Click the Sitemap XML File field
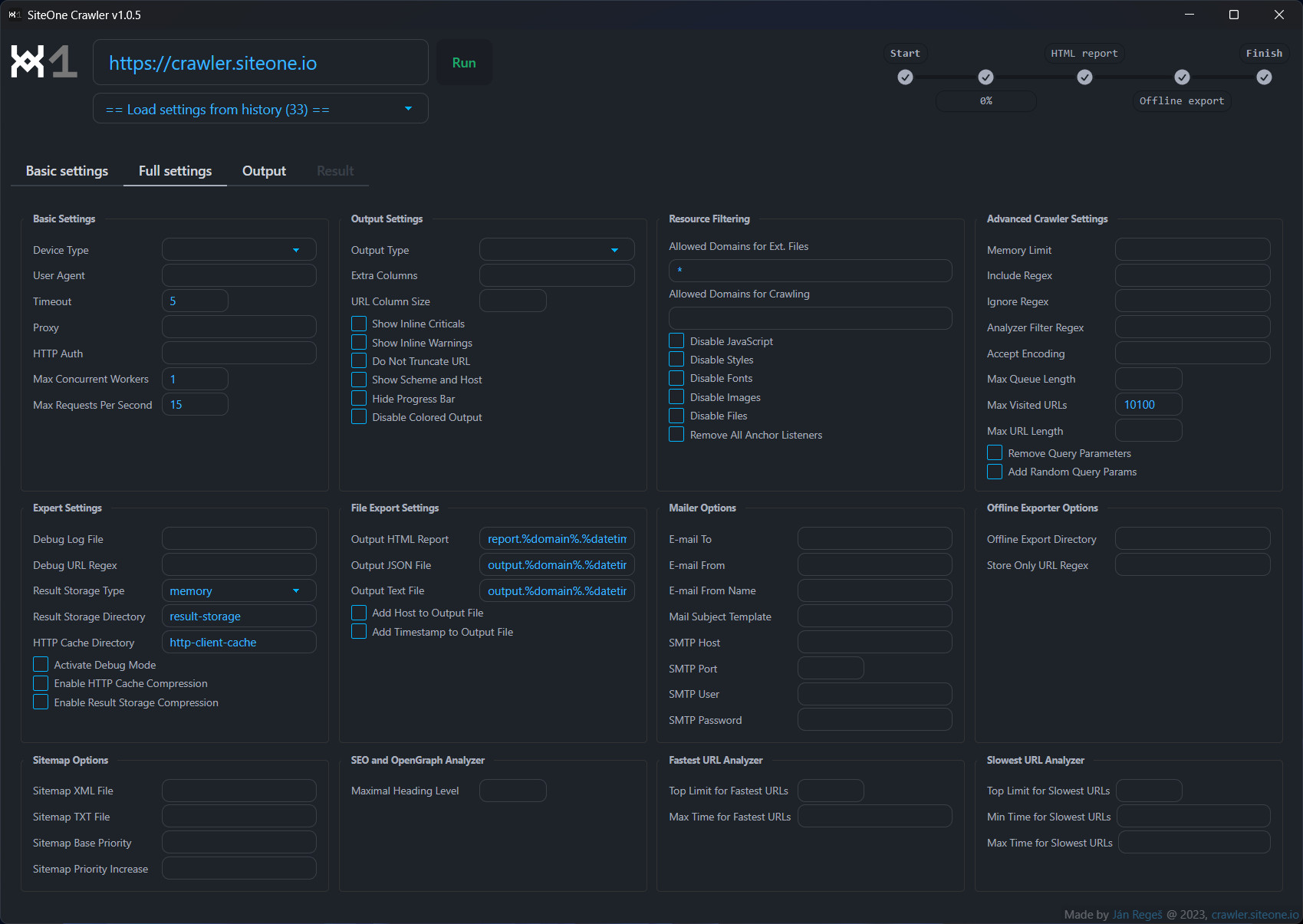1303x924 pixels. pos(239,791)
